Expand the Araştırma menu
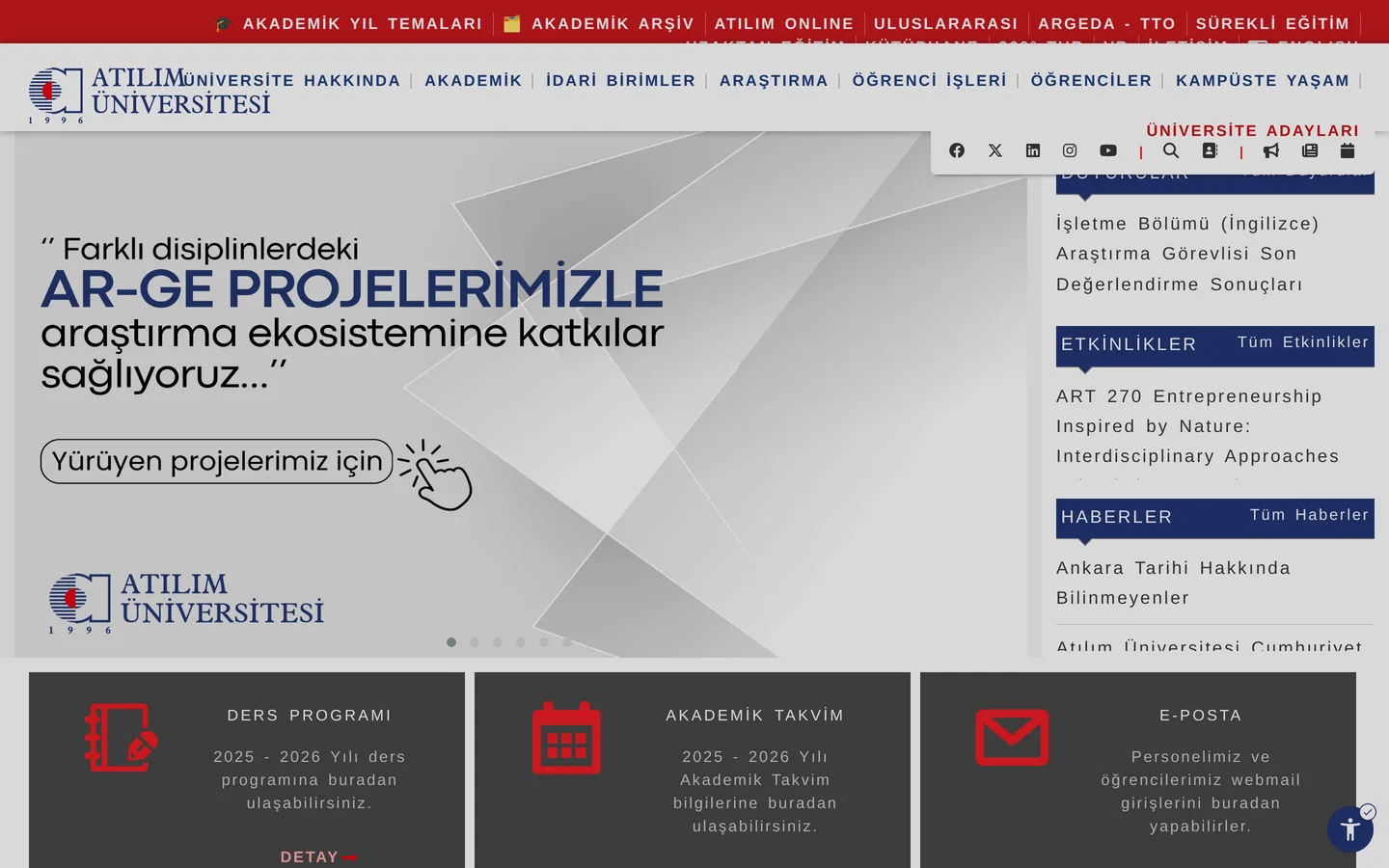Viewport: 1389px width, 868px height. [x=774, y=80]
